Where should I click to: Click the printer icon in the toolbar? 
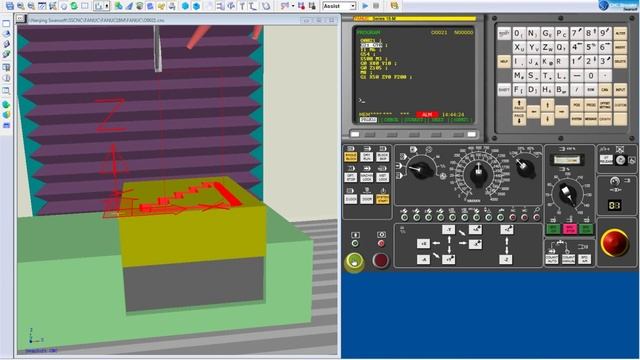[x=172, y=6]
